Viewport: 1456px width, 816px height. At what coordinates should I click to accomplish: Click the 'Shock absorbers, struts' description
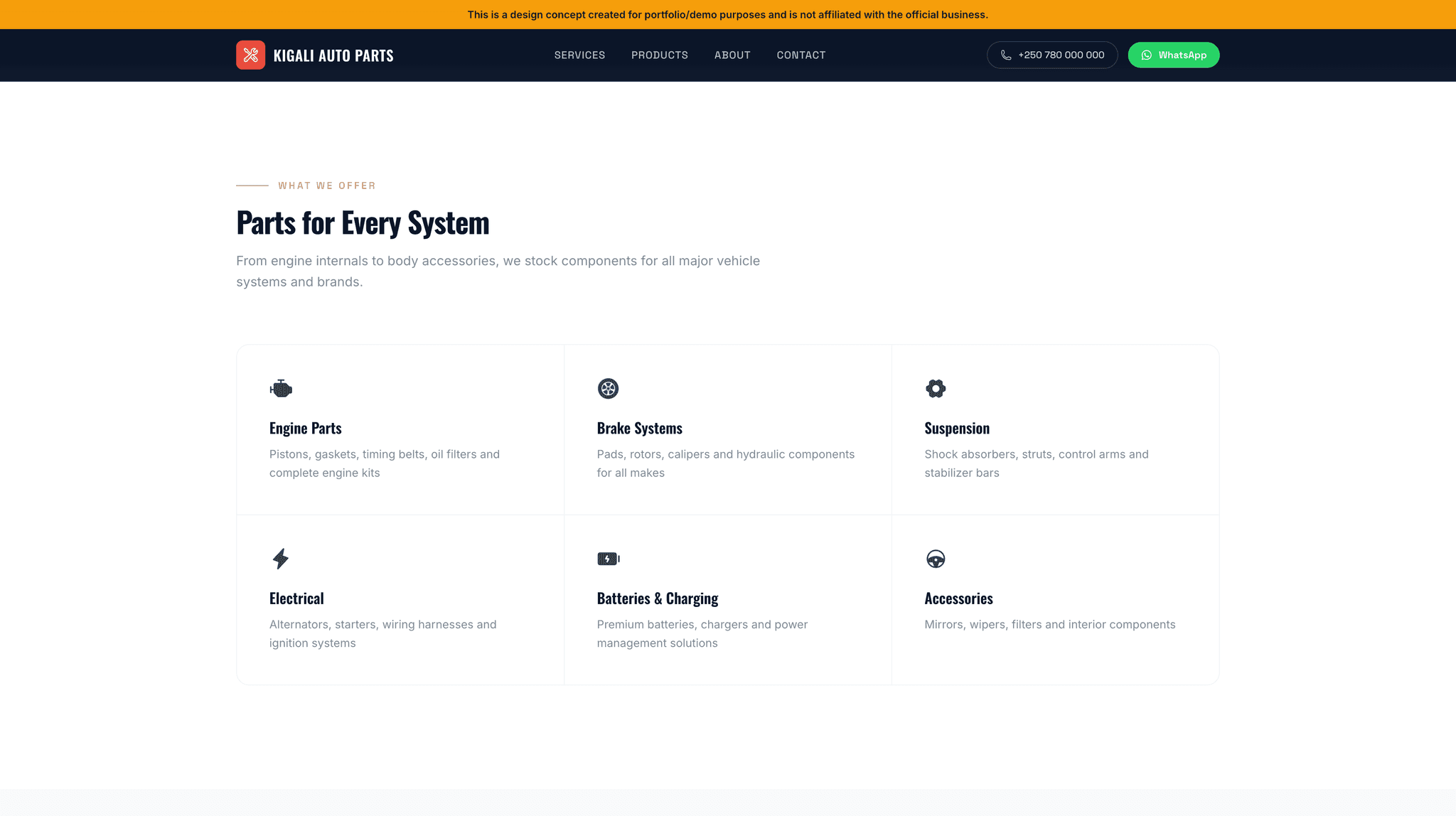1037,463
